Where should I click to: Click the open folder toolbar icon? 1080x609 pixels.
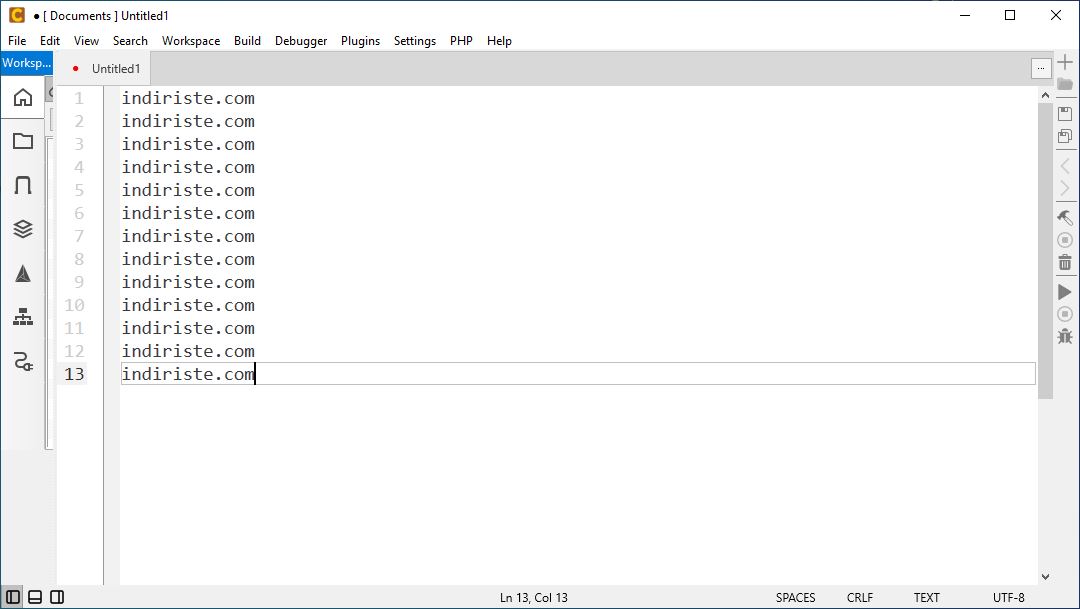pyautogui.click(x=1065, y=84)
